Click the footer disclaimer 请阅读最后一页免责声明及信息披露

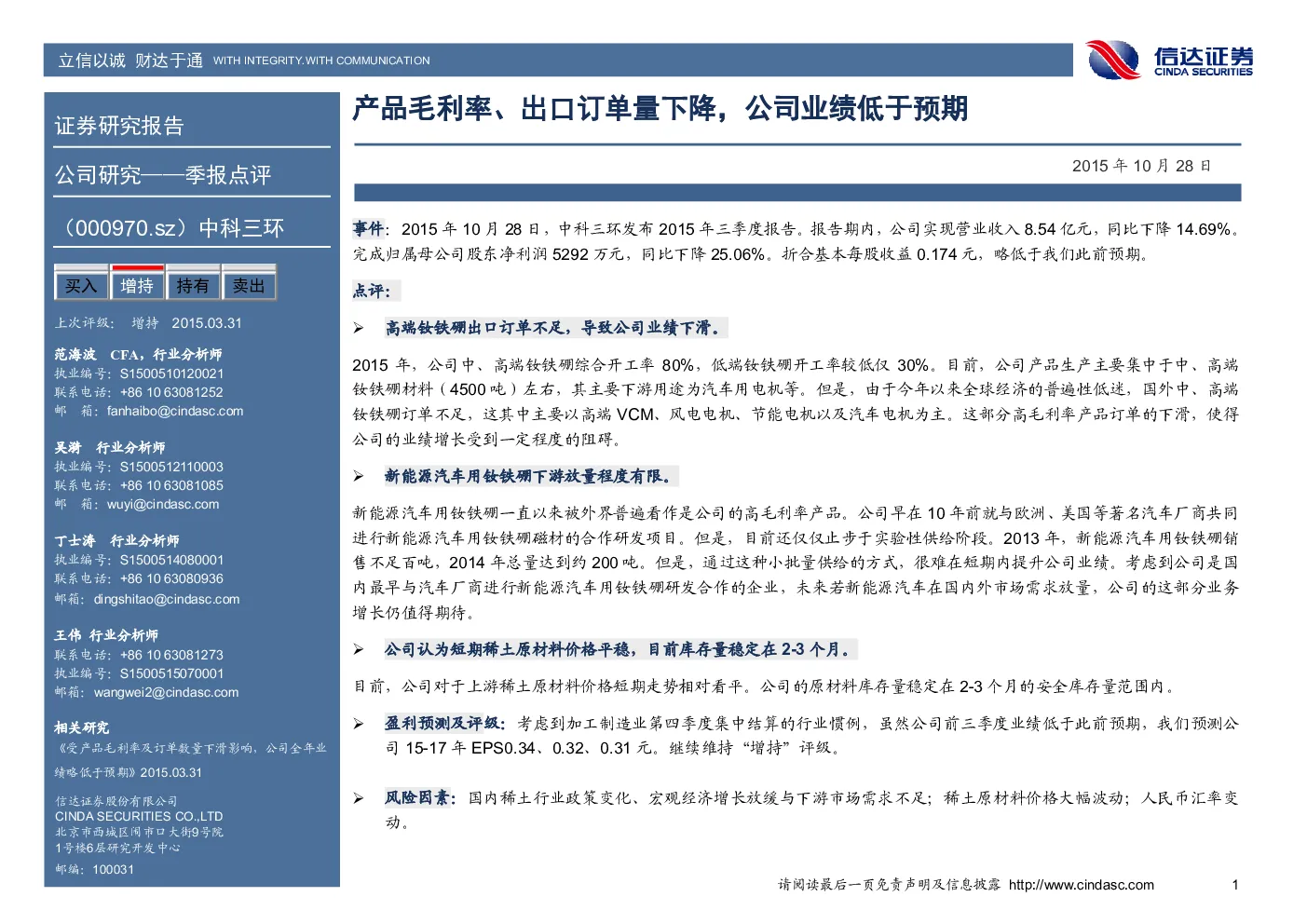(890, 885)
